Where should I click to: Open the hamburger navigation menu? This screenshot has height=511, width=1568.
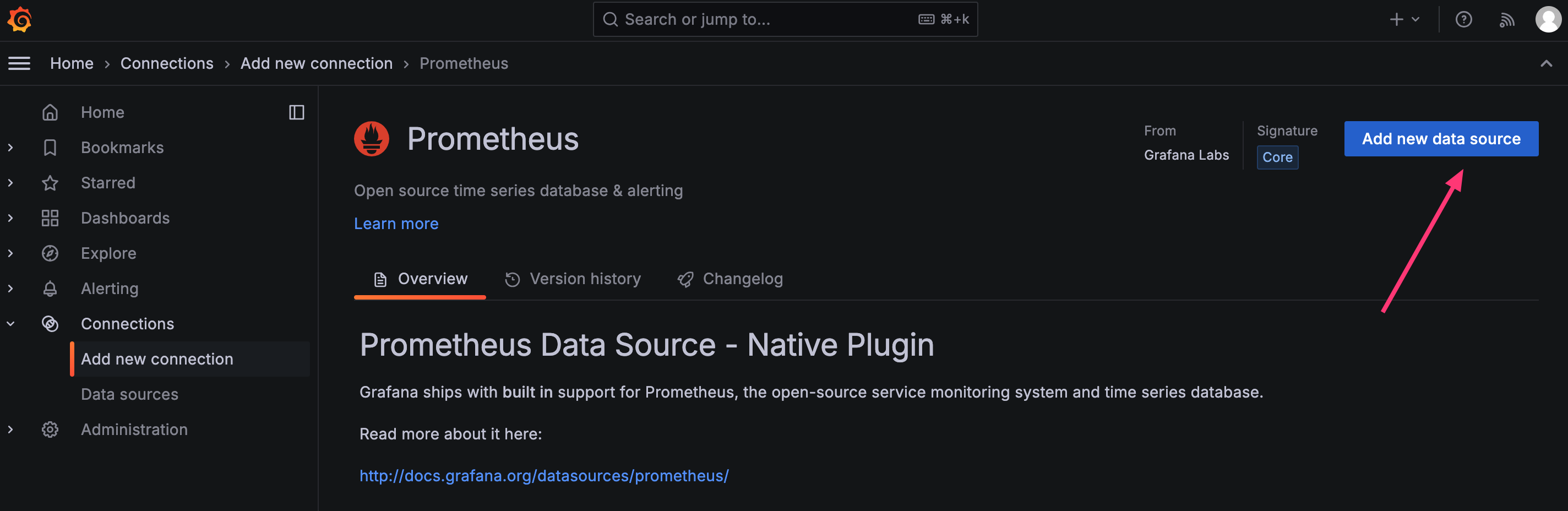point(19,63)
